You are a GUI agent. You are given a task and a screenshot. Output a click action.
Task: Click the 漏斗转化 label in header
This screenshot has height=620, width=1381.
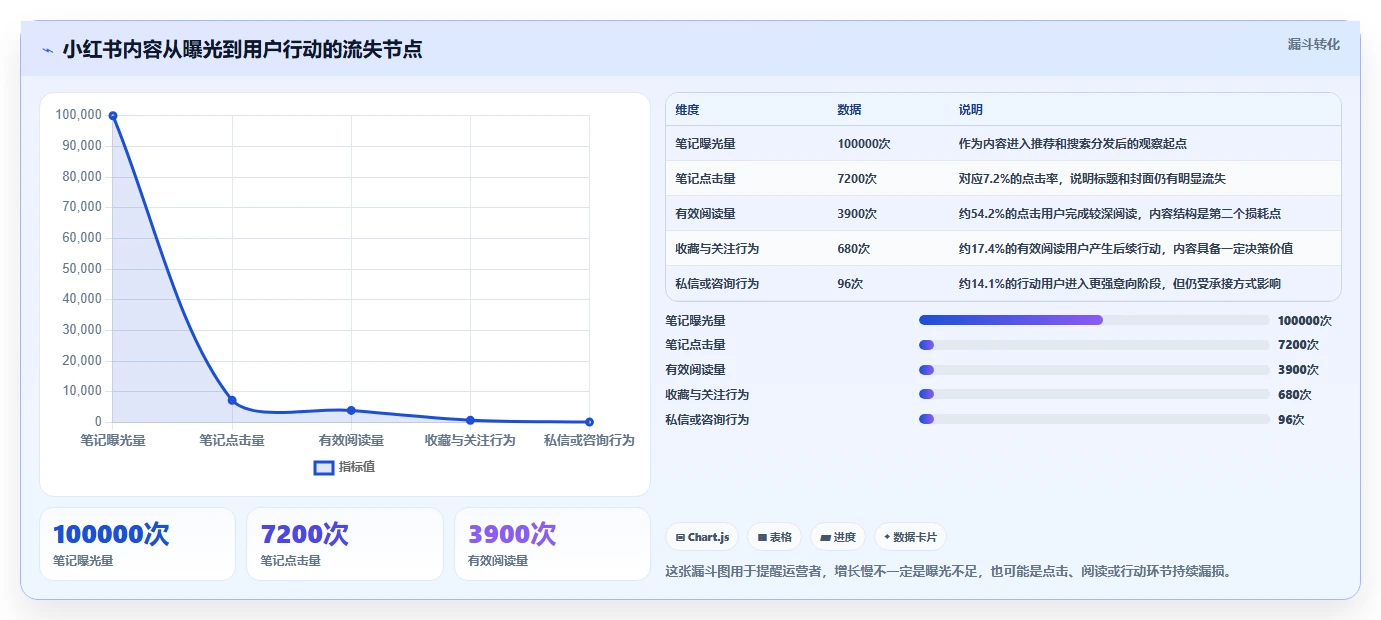click(x=1313, y=44)
